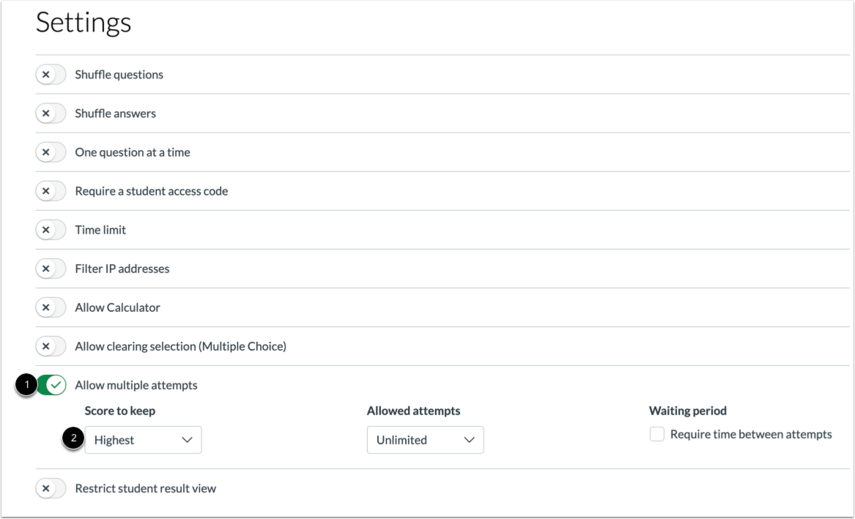The image size is (855, 519).
Task: Toggle Restrict student result view
Action: [x=50, y=489]
